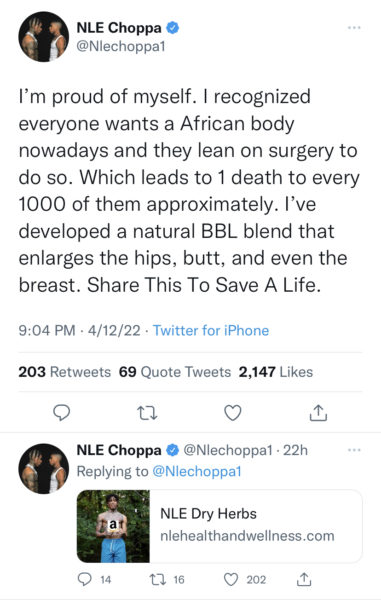This screenshot has width=381, height=600.
Task: Click the Twitter for iPhone link
Action: point(211,330)
